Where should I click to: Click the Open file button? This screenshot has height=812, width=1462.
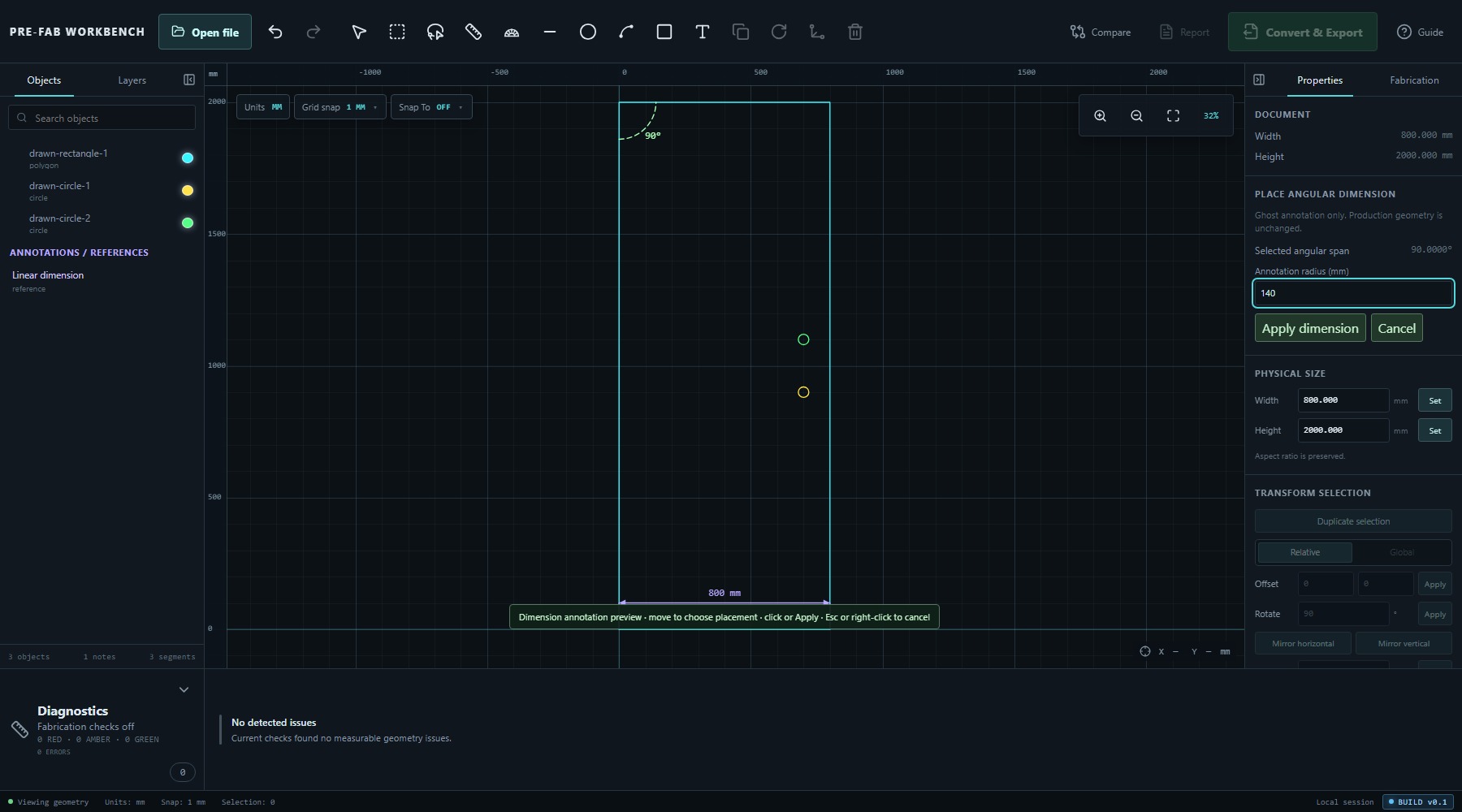tap(205, 32)
